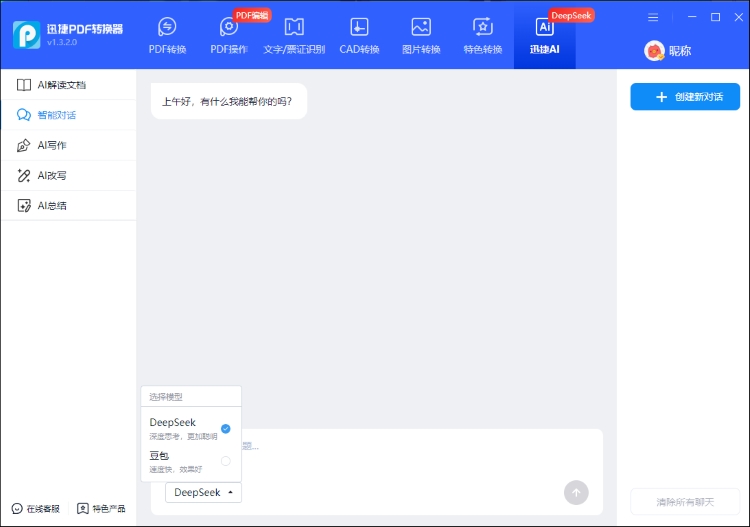Screen dimensions: 750x527
Task: Select the 文字/票证识别 OCR icon
Action: pyautogui.click(x=294, y=27)
